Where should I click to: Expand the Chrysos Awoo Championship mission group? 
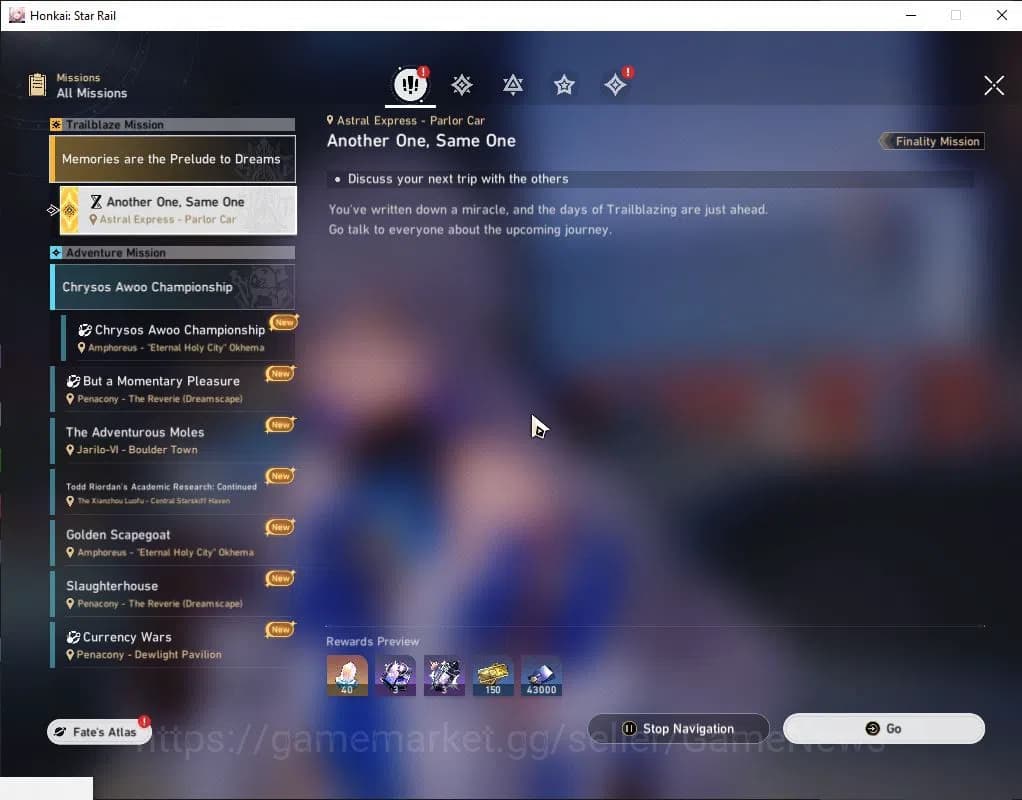click(173, 287)
